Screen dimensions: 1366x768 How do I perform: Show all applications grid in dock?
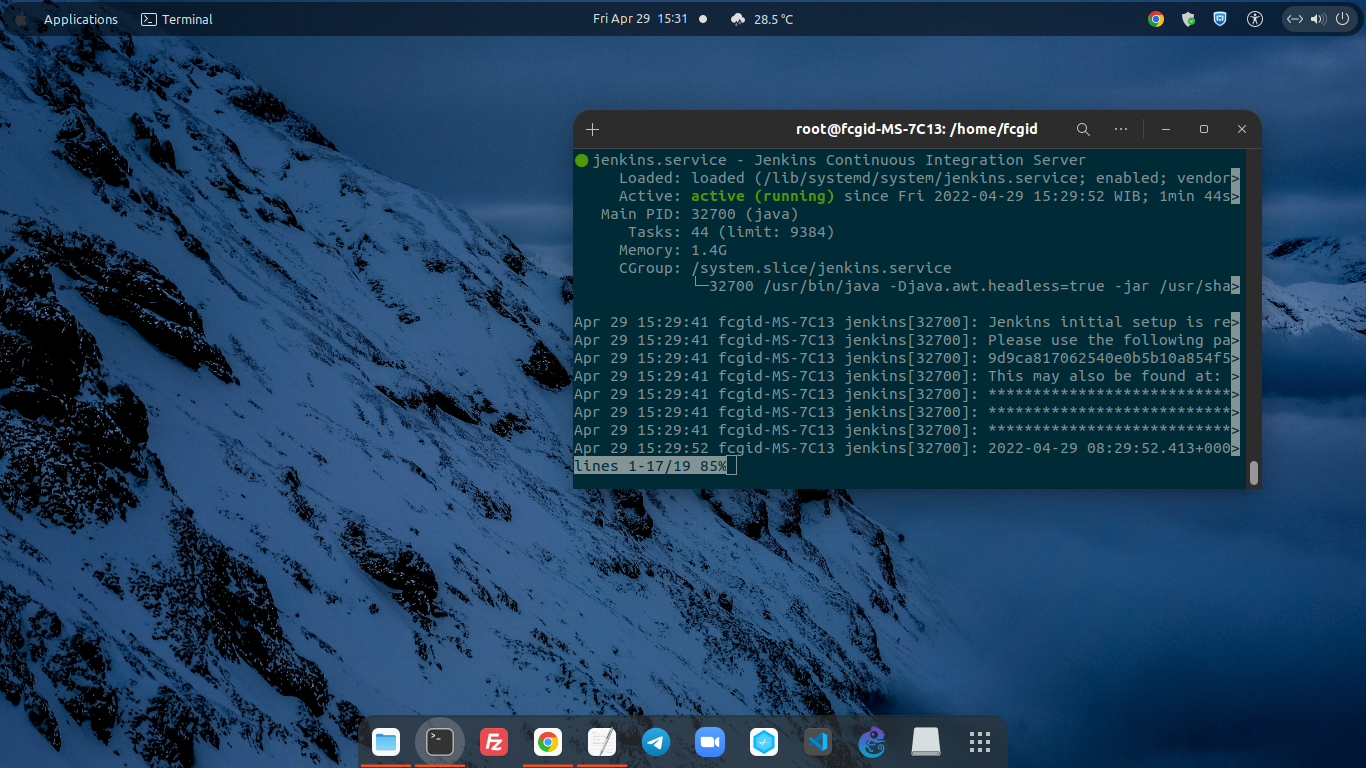pyautogui.click(x=980, y=742)
